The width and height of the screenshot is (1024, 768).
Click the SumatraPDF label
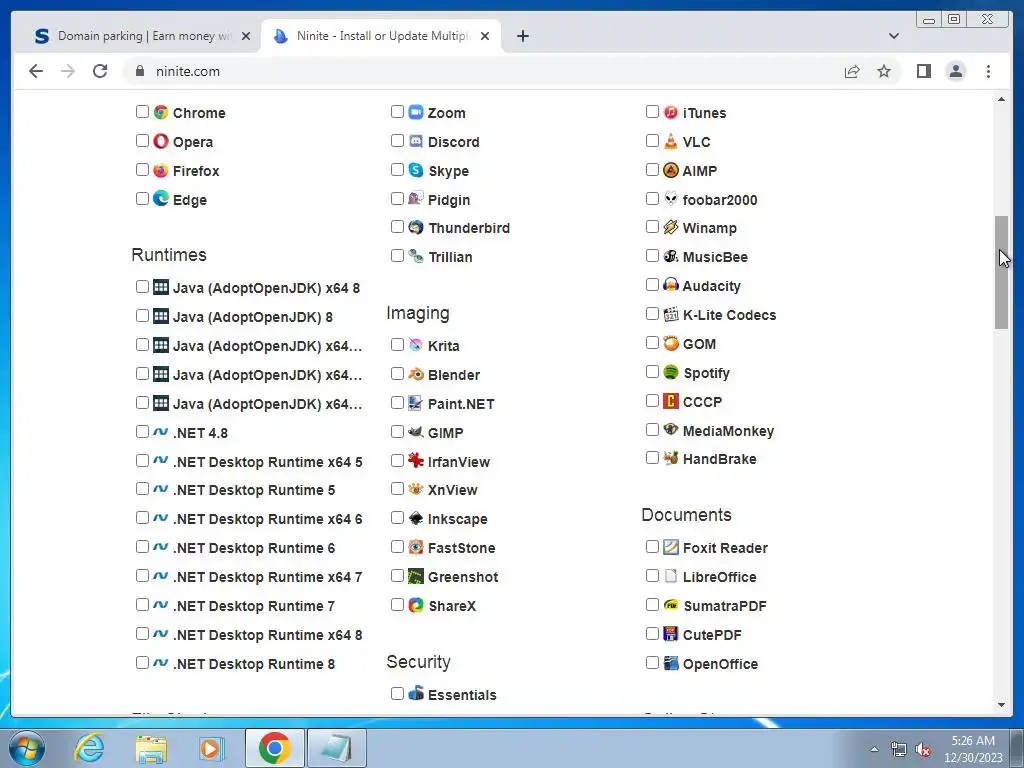[725, 605]
